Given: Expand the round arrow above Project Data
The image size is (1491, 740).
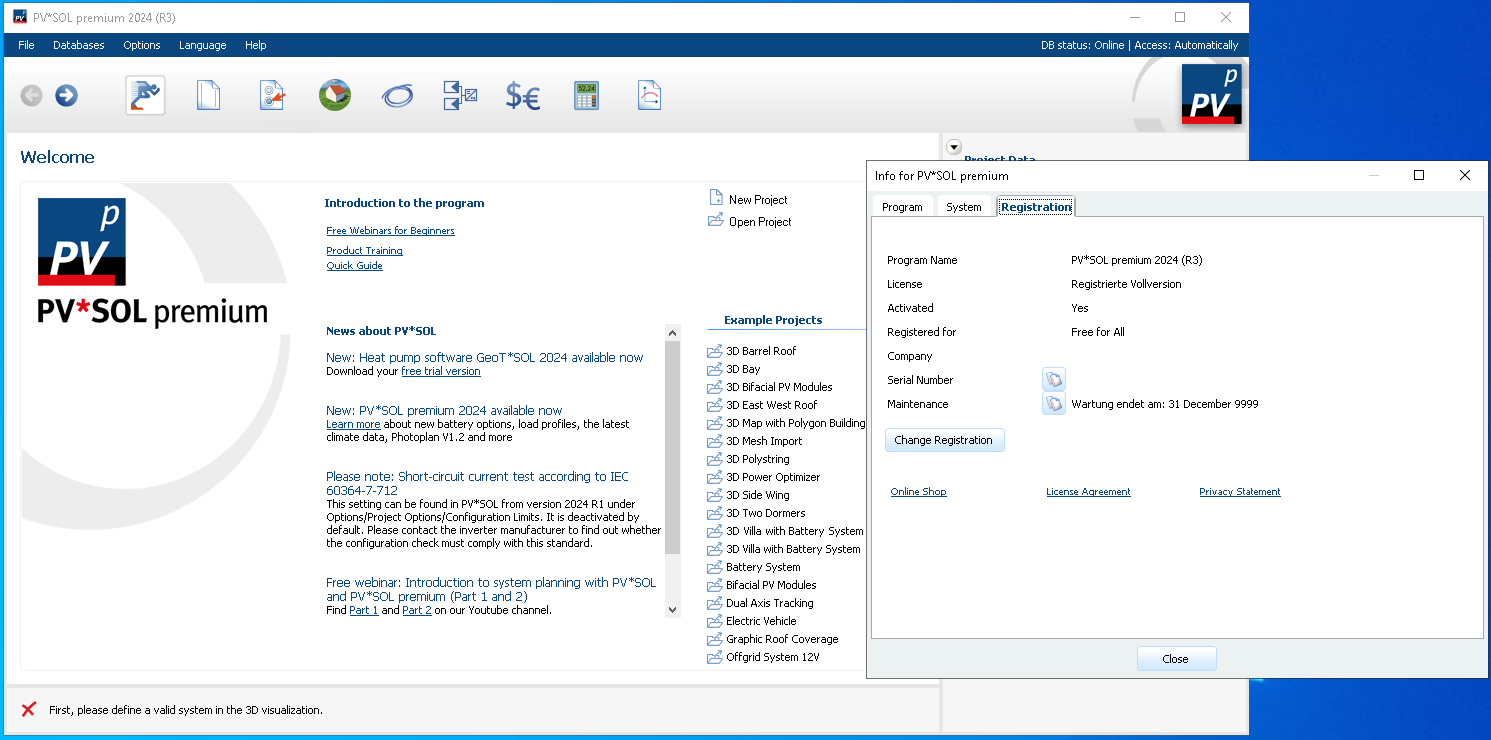Looking at the screenshot, I should 953,147.
